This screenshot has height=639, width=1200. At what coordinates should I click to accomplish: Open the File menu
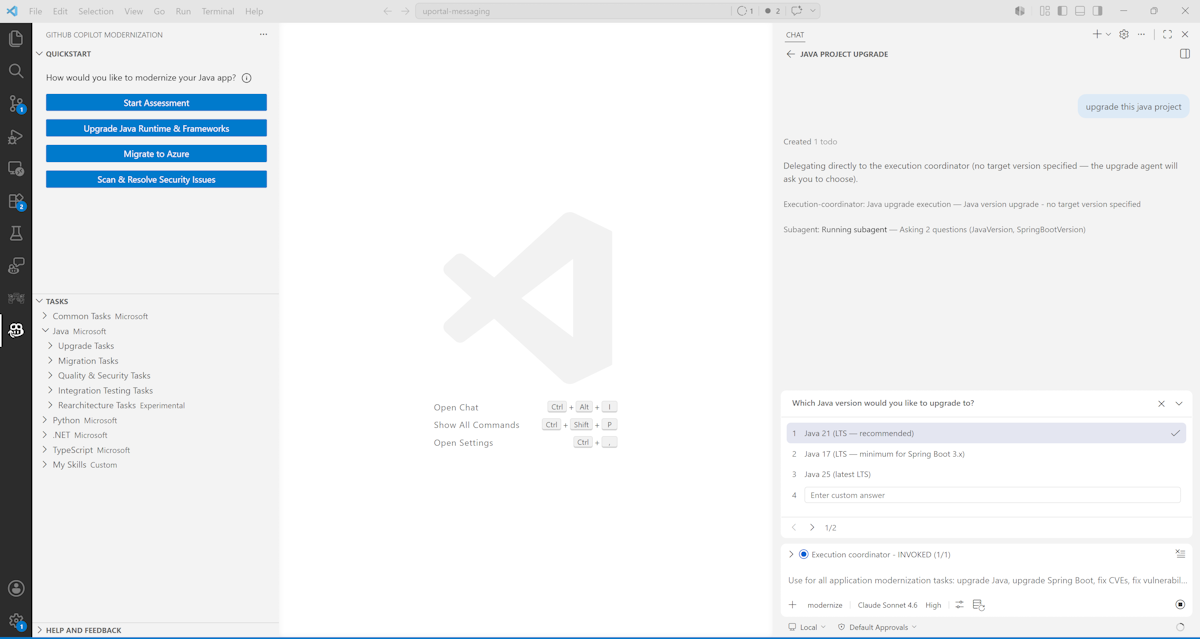click(x=35, y=11)
